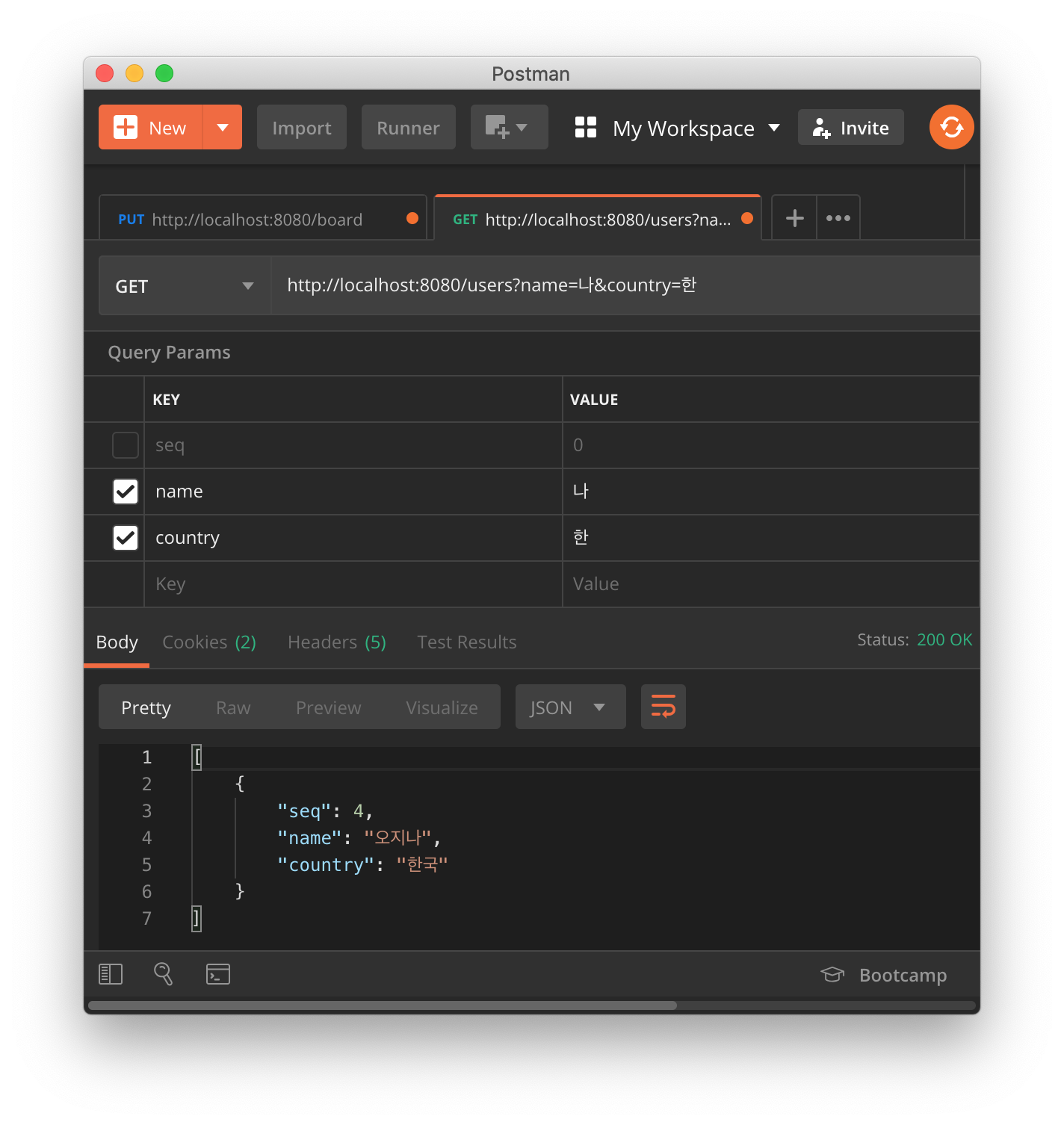Enable the seq query parameter checkbox
The width and height of the screenshot is (1064, 1125).
click(126, 445)
